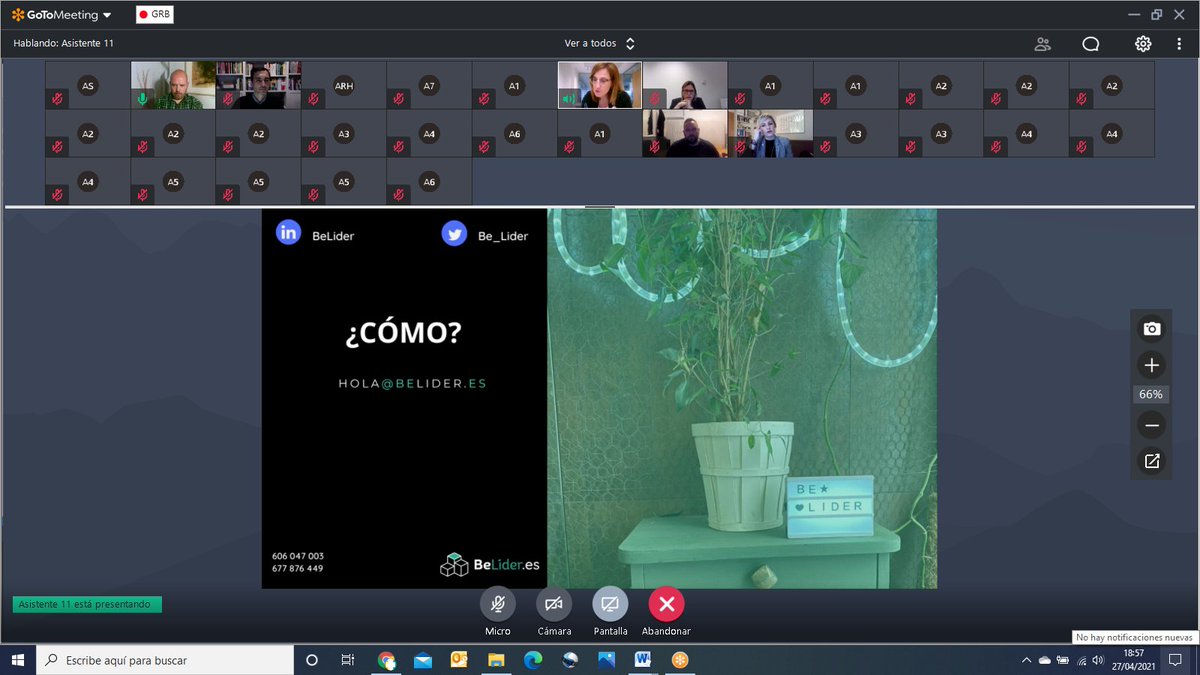
Task: Click the participant panel divider handle
Action: pos(600,207)
